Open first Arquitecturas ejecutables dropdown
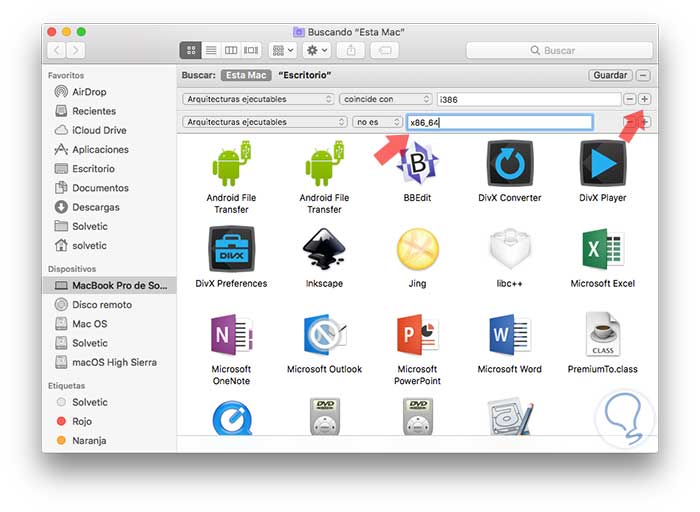The width and height of the screenshot is (700, 512). coord(258,99)
